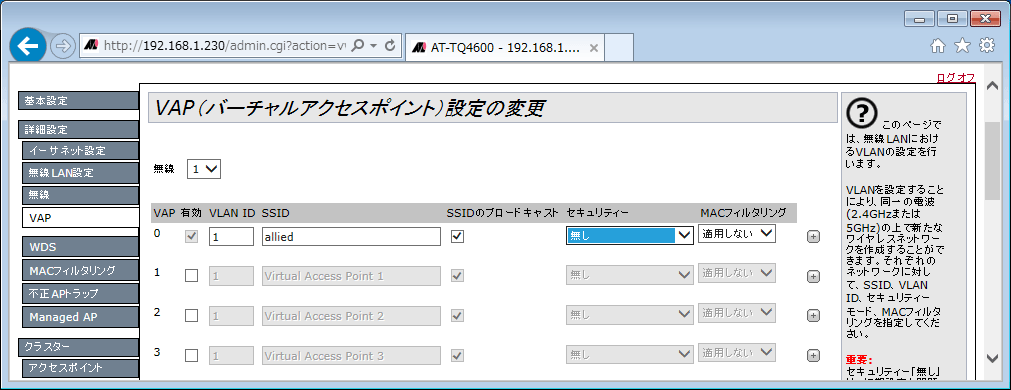Open クラスター menu section
Image resolution: width=1011 pixels, height=390 pixels.
click(78, 347)
